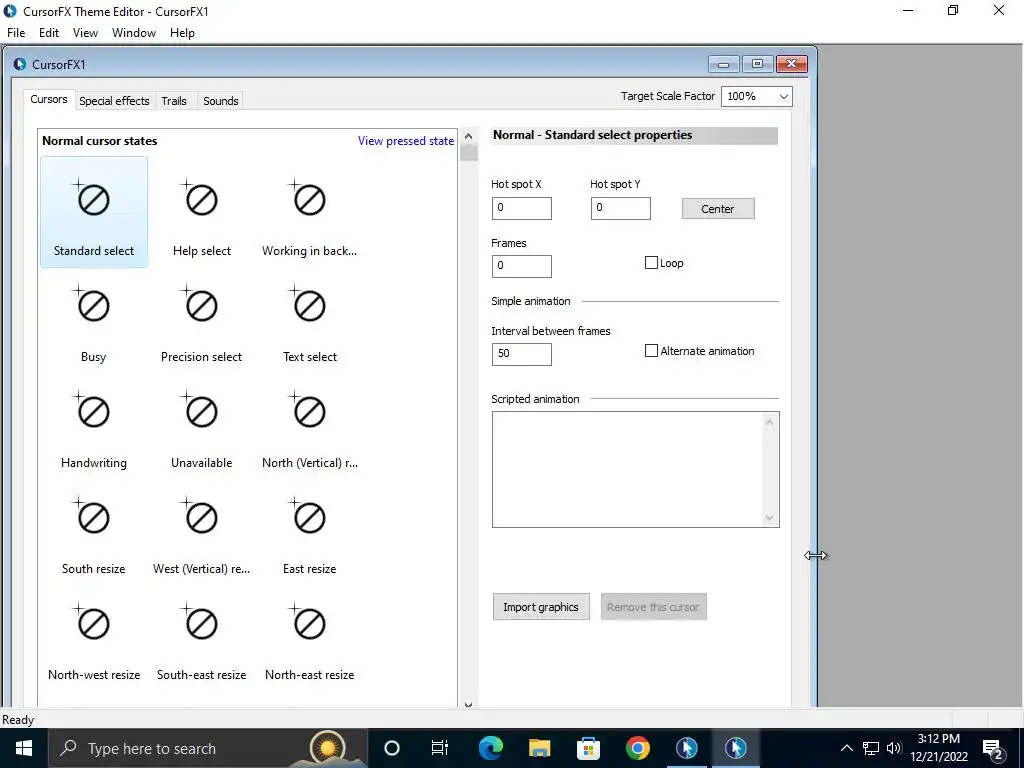Viewport: 1024px width, 768px height.
Task: Switch to the Trails tab
Action: (x=174, y=101)
